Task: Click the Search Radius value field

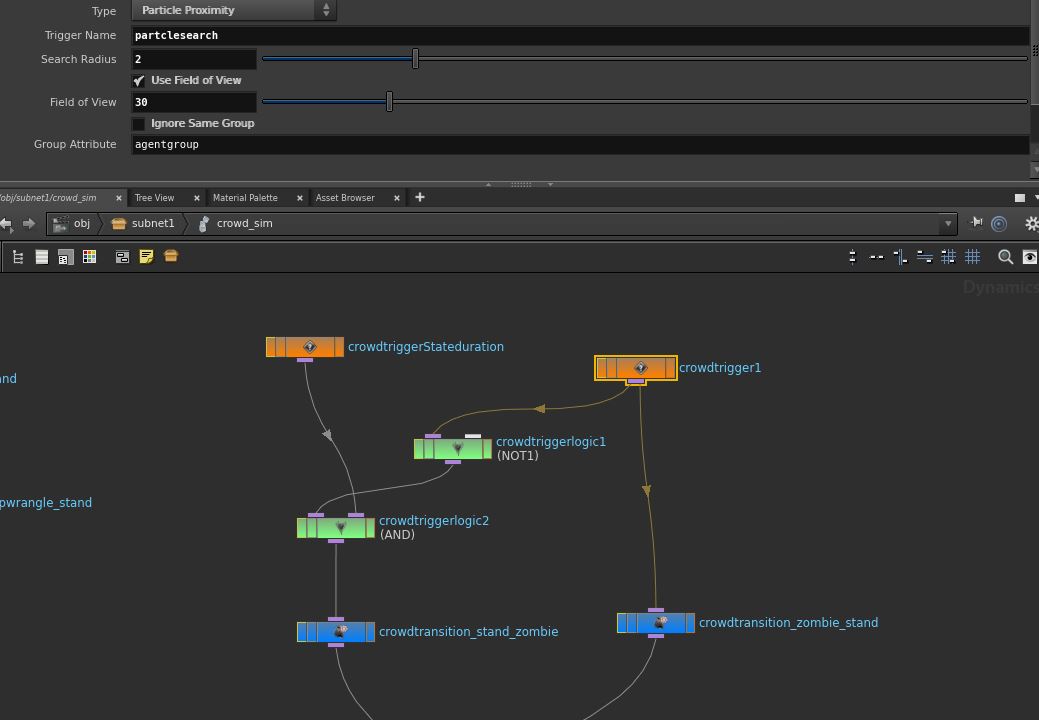Action: pos(194,59)
